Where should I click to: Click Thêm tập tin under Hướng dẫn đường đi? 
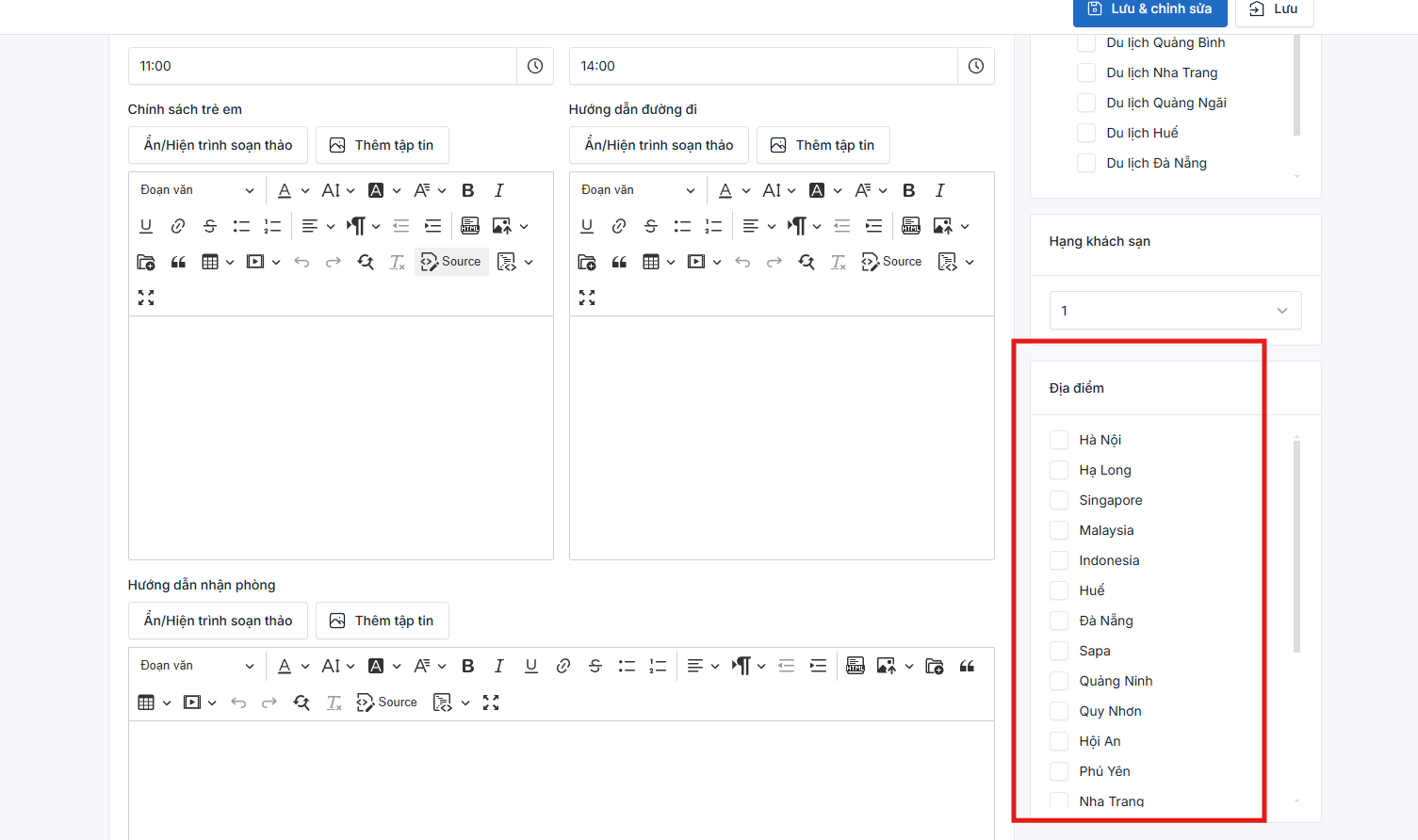(823, 145)
